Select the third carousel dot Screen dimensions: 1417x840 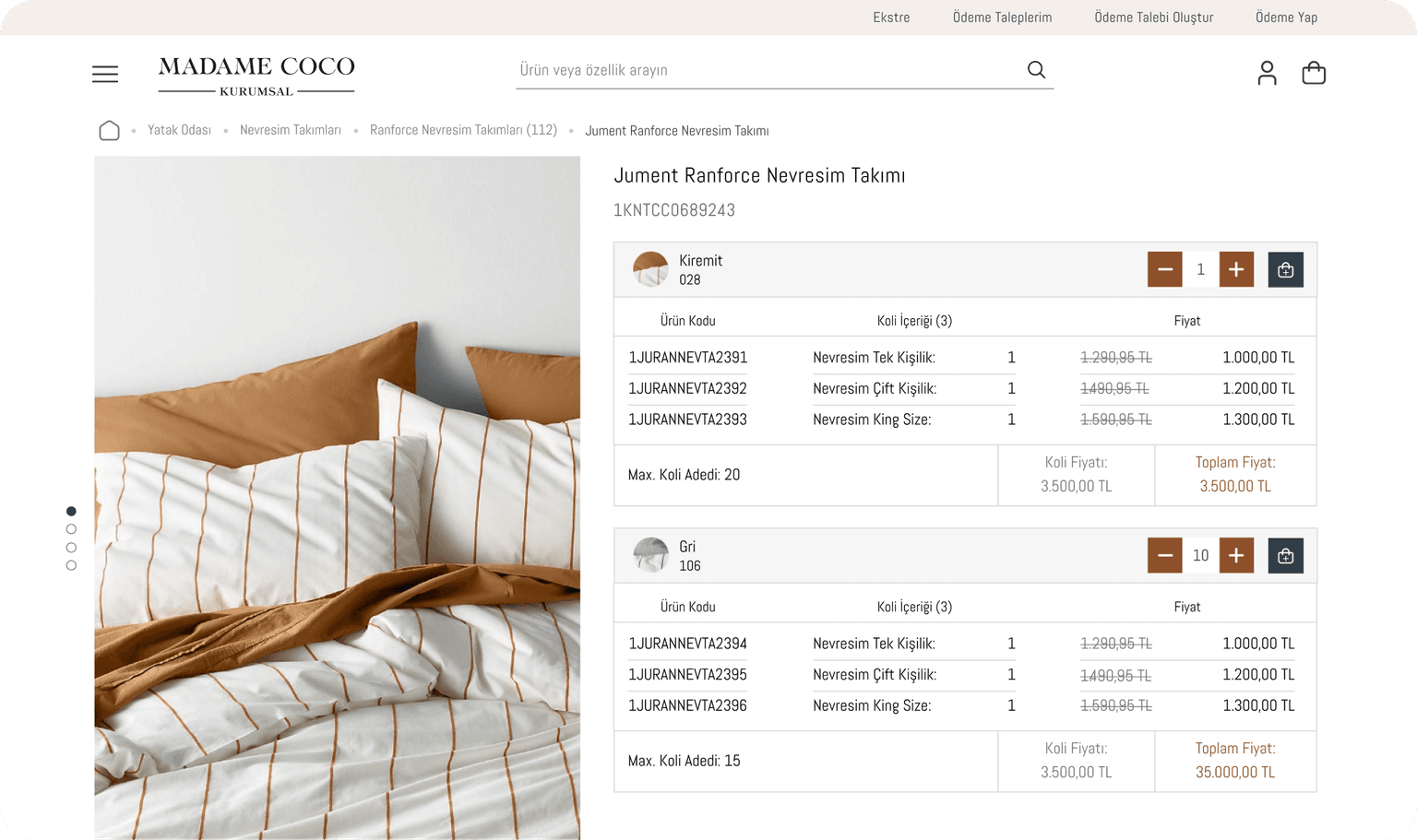click(71, 547)
